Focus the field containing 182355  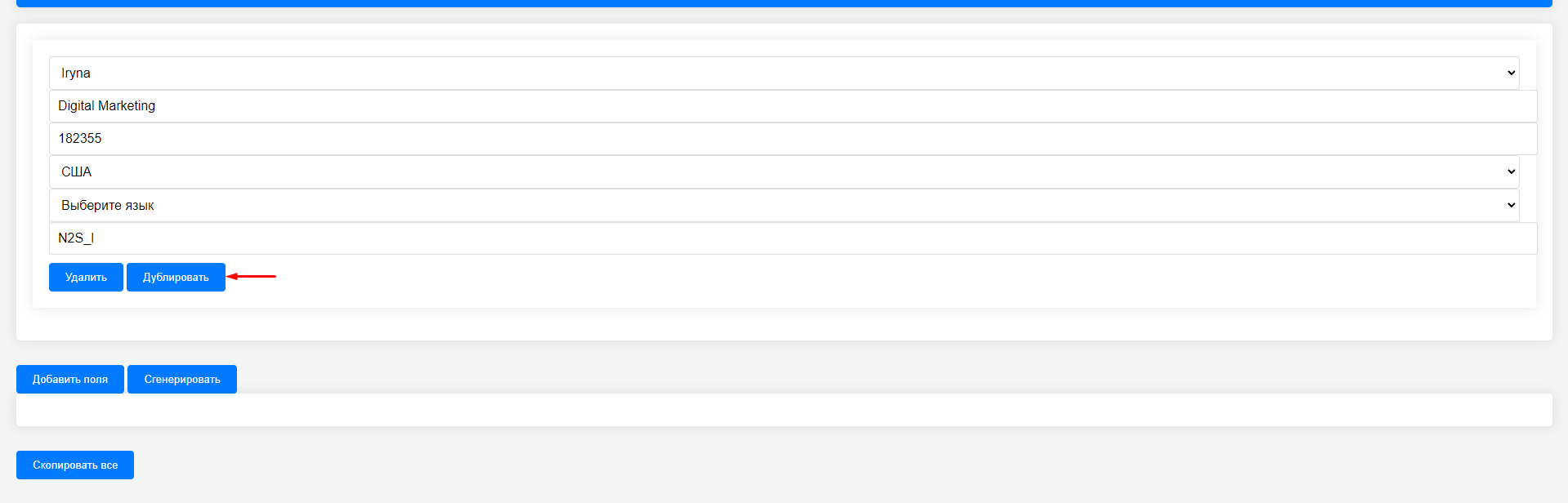(x=793, y=139)
